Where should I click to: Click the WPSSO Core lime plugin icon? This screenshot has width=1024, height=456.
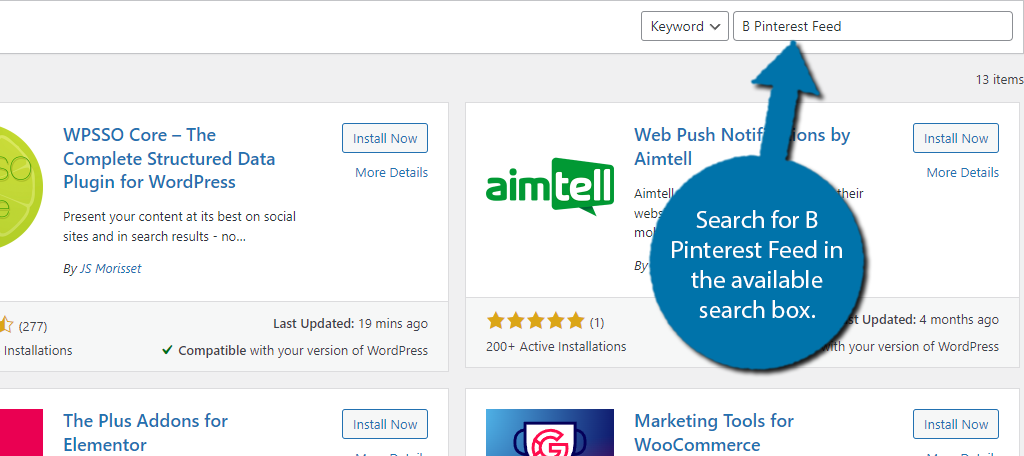coord(20,186)
